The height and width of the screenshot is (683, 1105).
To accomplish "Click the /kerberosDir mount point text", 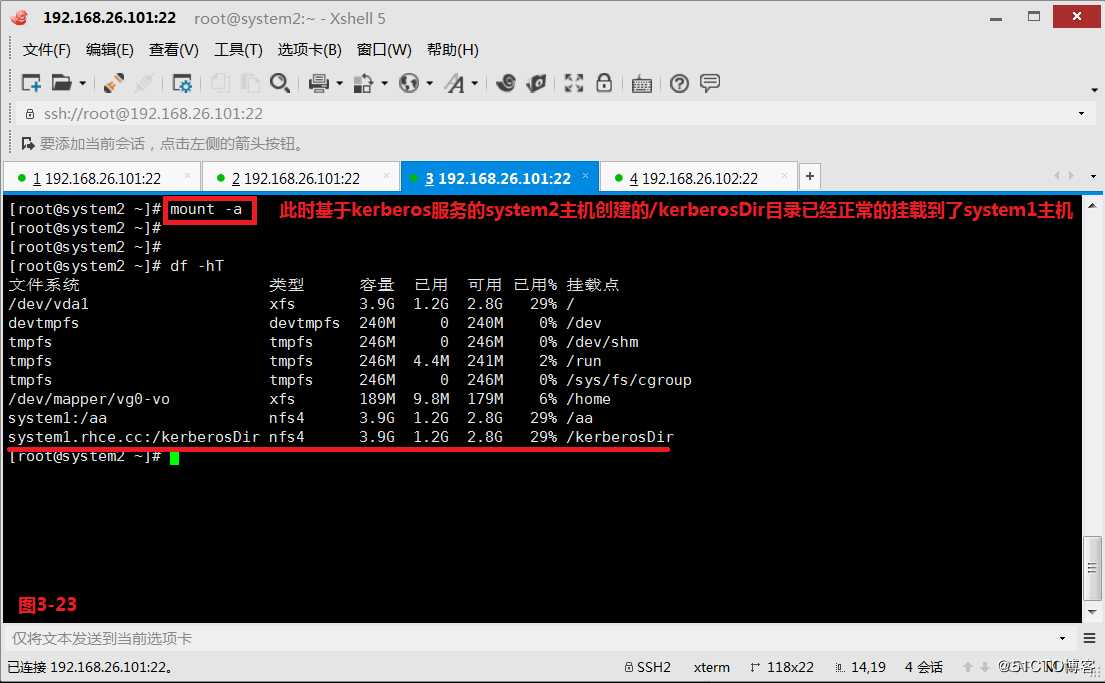I will pyautogui.click(x=620, y=437).
